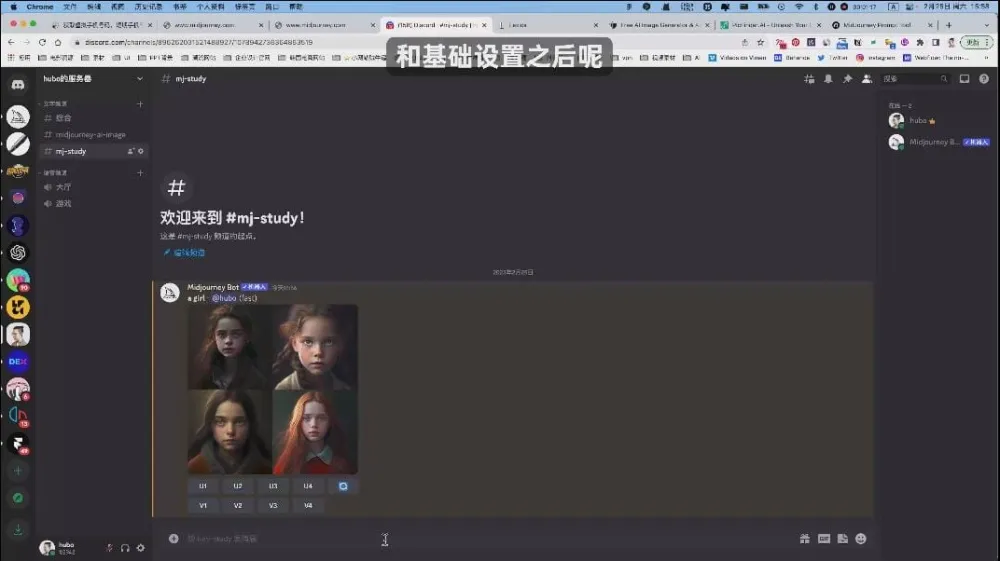Click the emoji picker smiley icon
The height and width of the screenshot is (561, 1000).
tap(861, 539)
